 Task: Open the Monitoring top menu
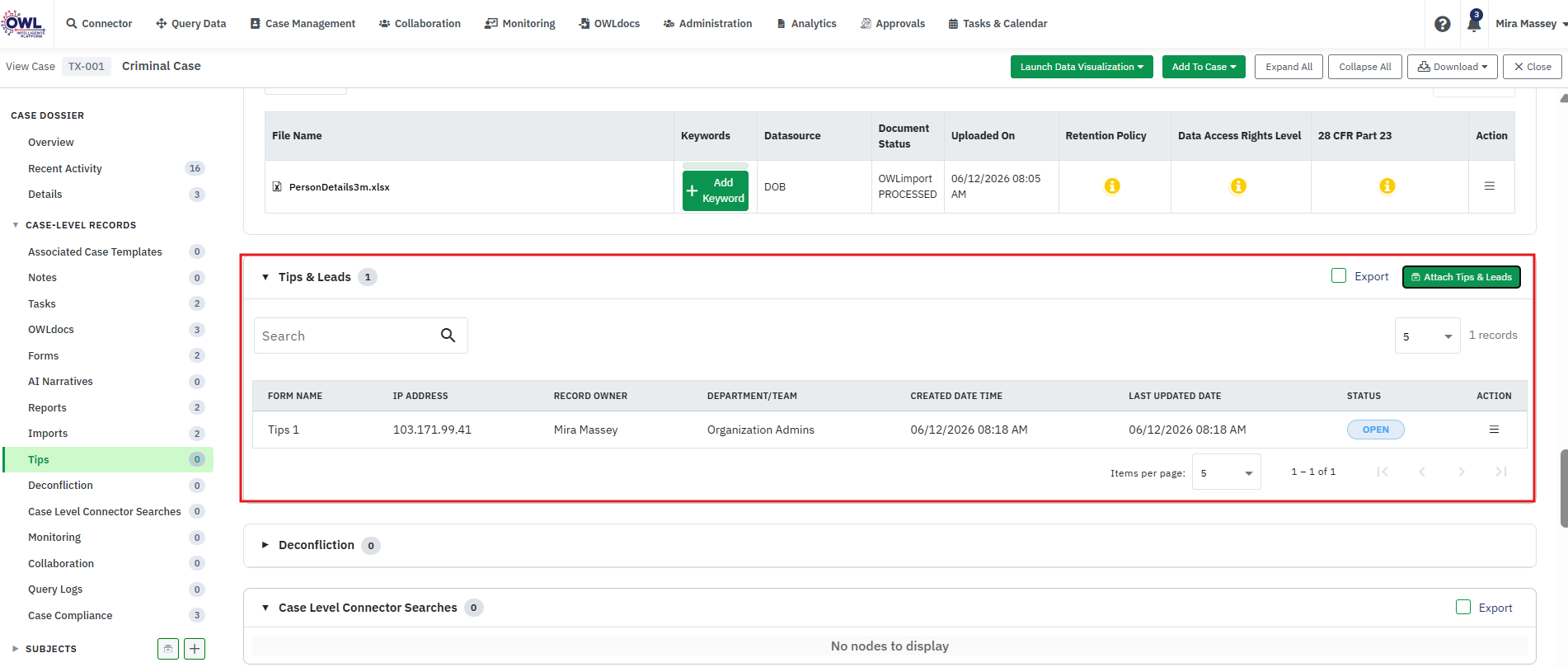pos(520,23)
